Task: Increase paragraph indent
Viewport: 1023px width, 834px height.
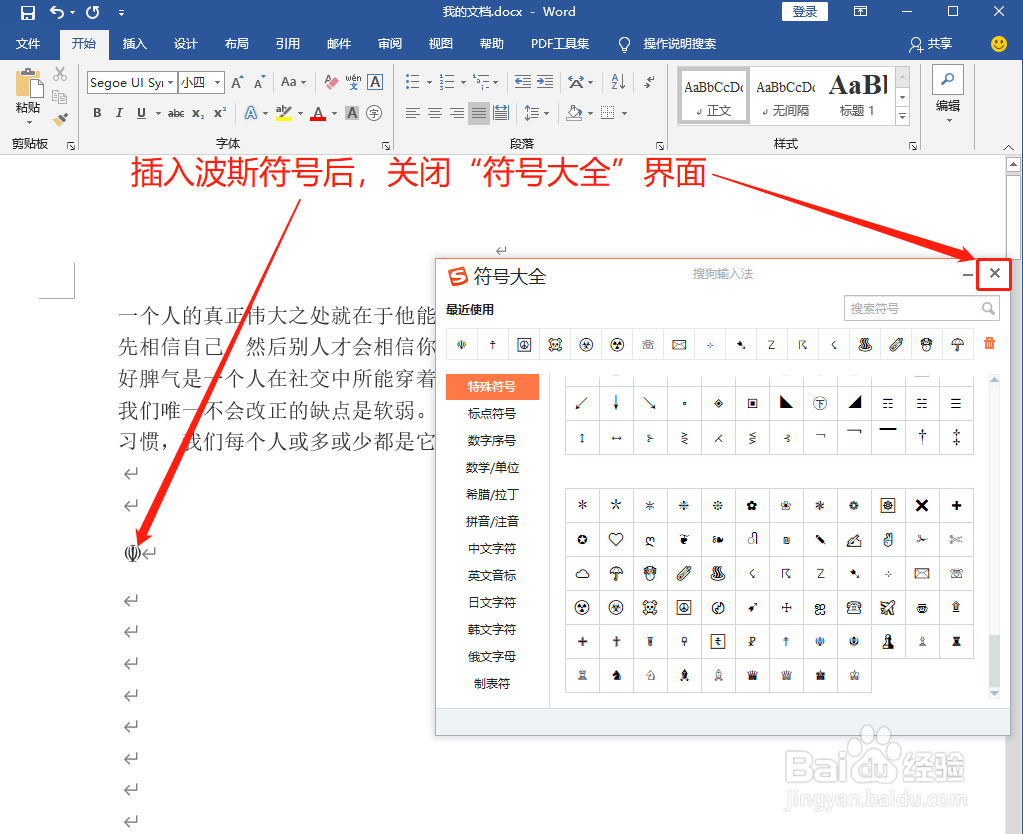Action: tap(545, 82)
